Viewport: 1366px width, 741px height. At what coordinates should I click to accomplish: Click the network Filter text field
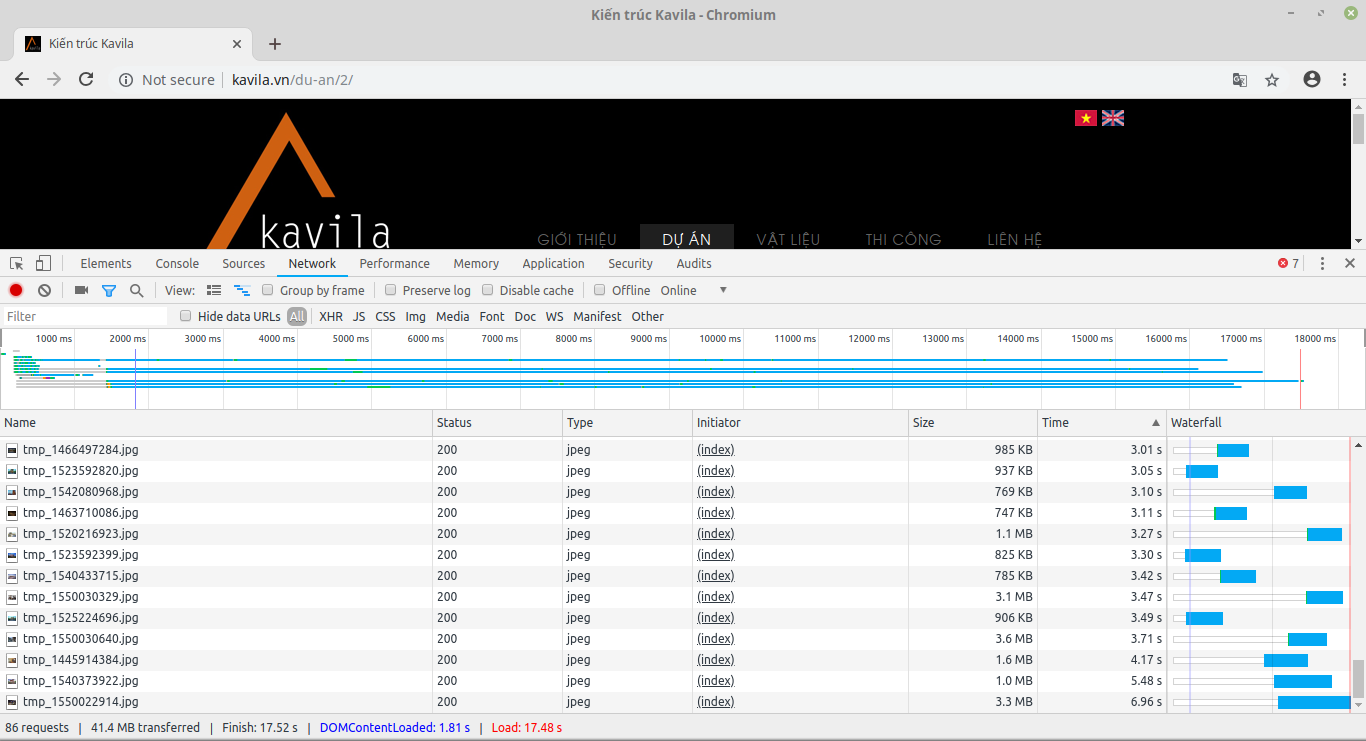point(86,316)
